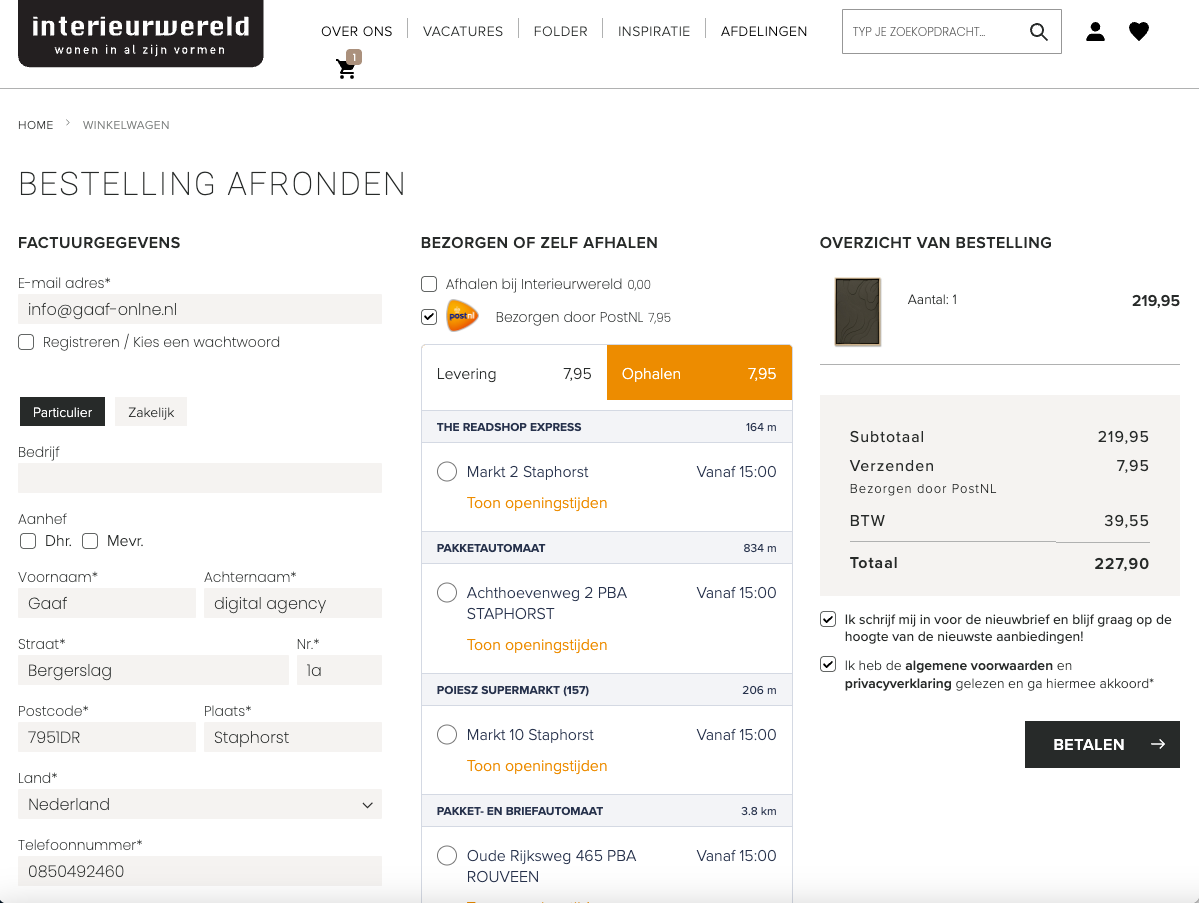The height and width of the screenshot is (903, 1199).
Task: Expand Toon openingstijden for Readshop Express
Action: click(x=536, y=503)
